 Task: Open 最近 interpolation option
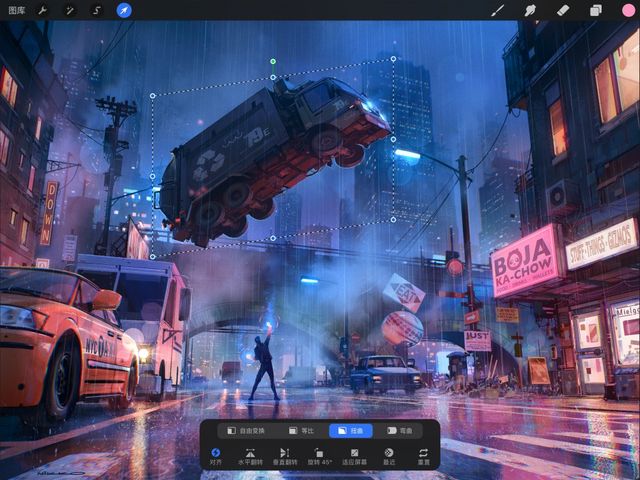389,456
